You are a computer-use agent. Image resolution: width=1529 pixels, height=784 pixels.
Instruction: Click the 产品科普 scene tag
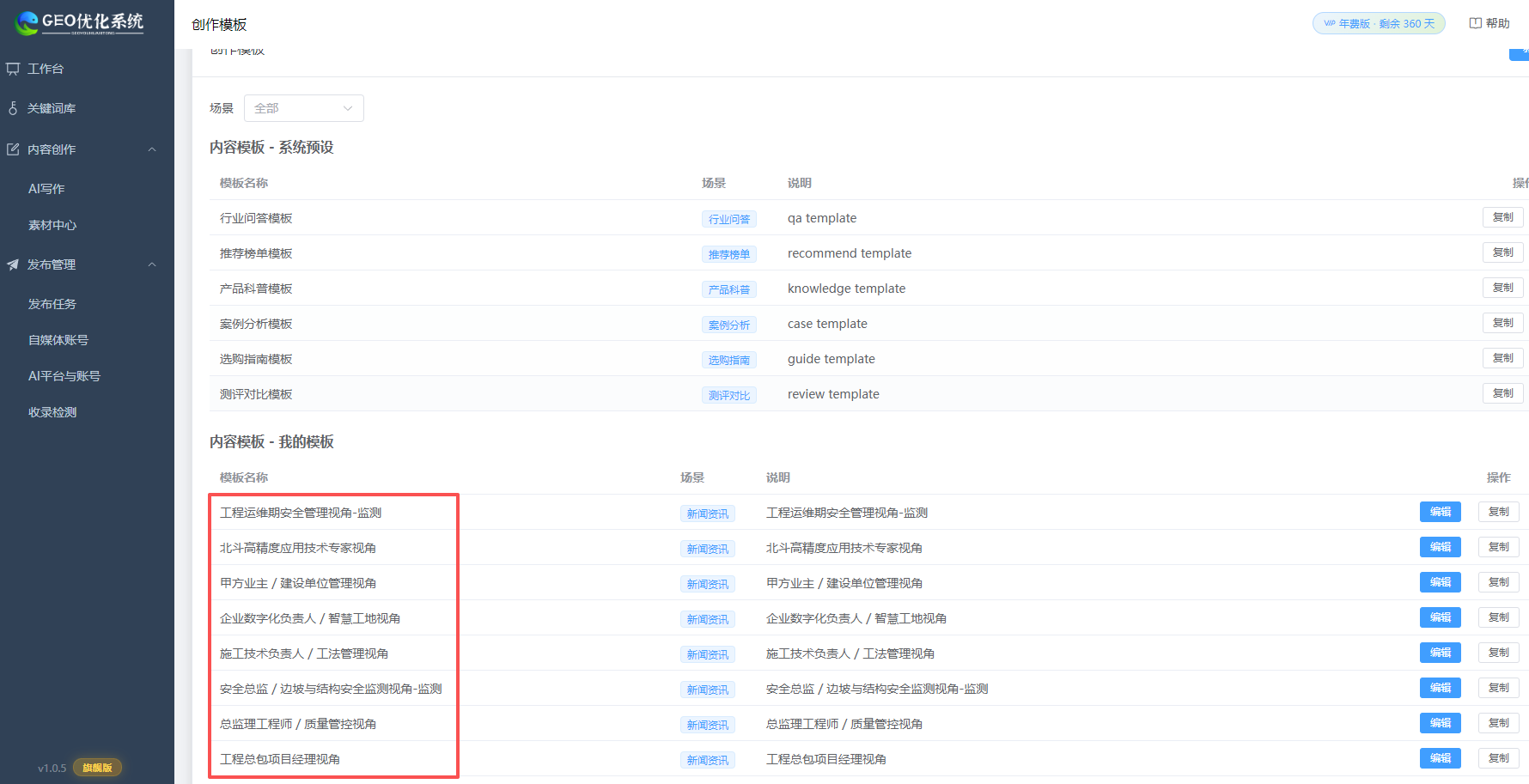[x=728, y=289]
